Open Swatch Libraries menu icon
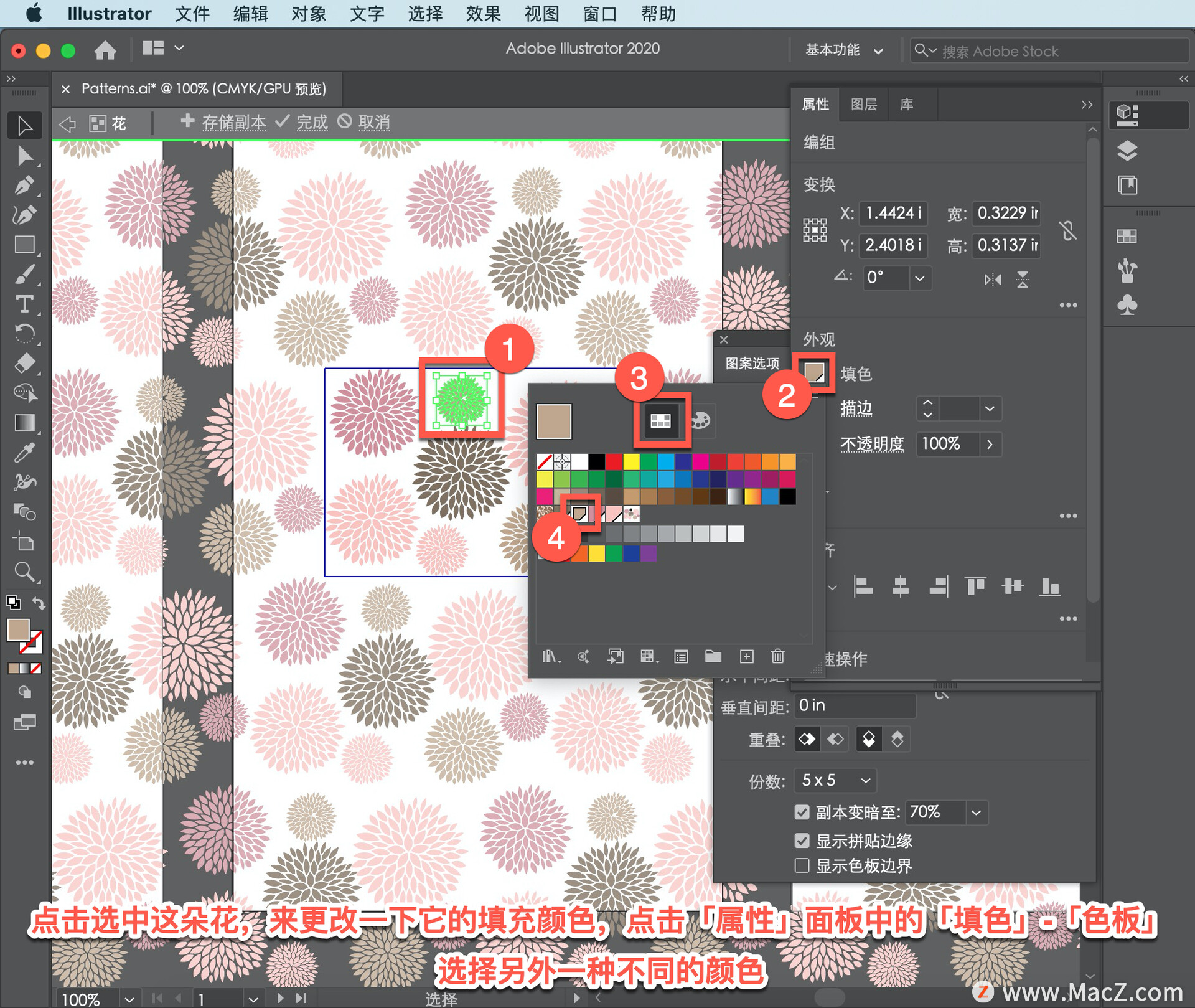1195x1008 pixels. pyautogui.click(x=551, y=656)
